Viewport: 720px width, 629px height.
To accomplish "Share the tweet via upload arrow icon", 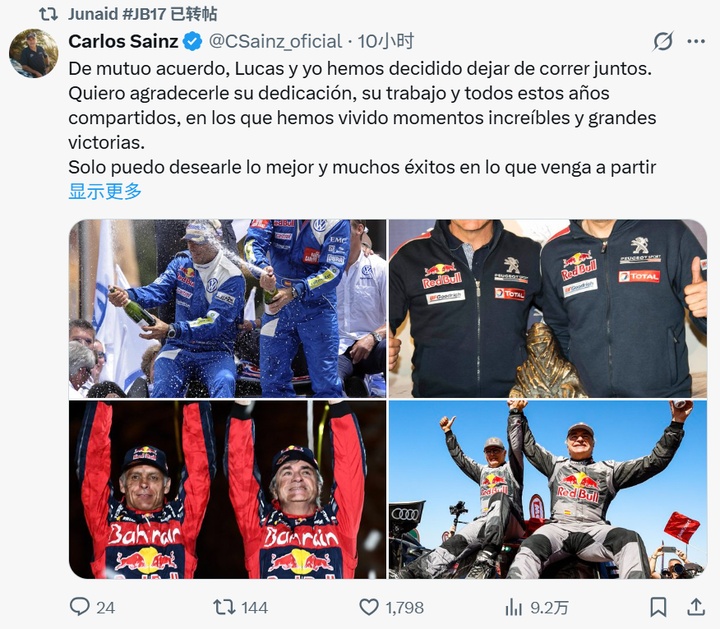I will click(x=696, y=607).
